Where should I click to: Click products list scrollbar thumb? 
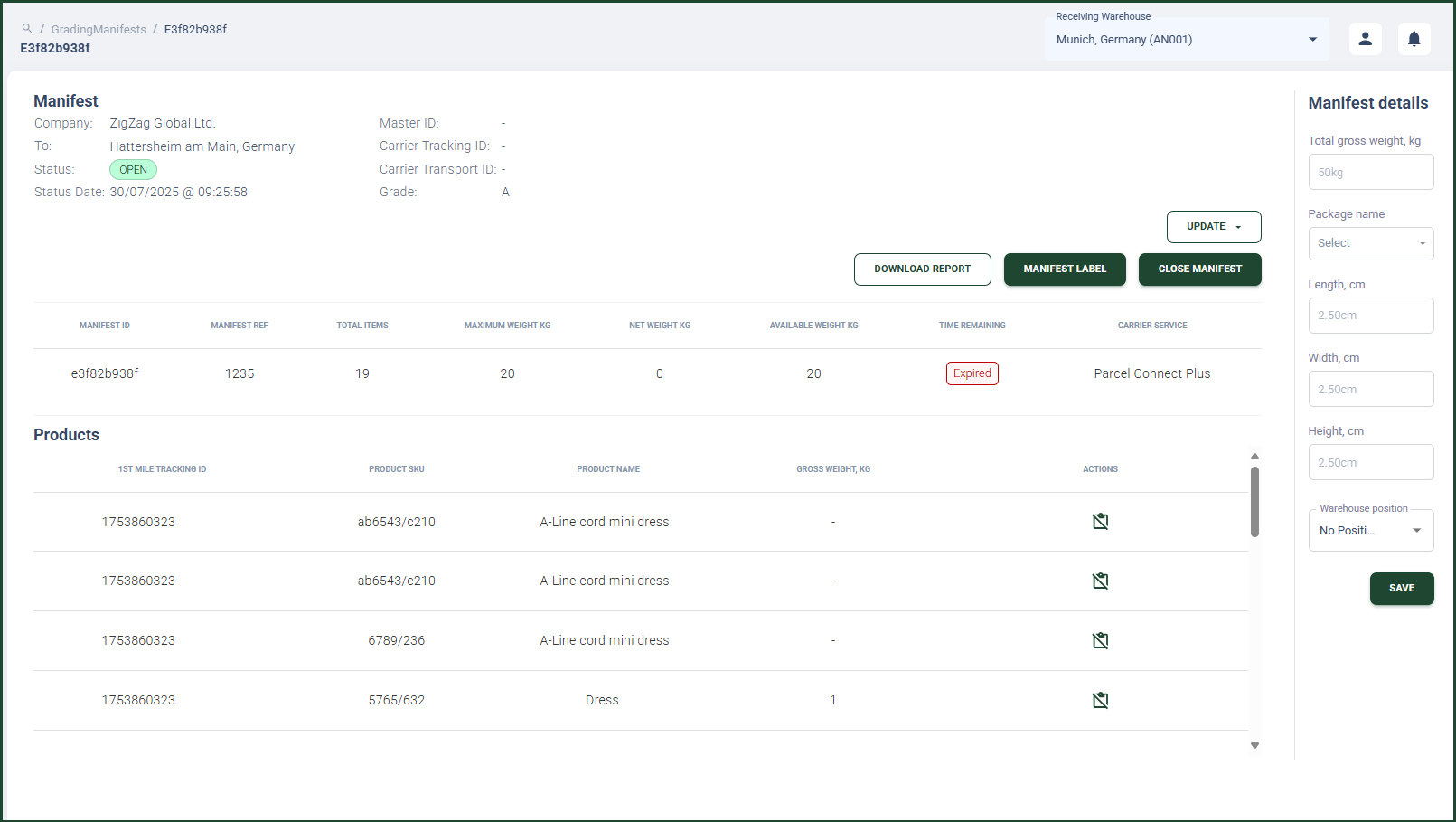tap(1254, 502)
